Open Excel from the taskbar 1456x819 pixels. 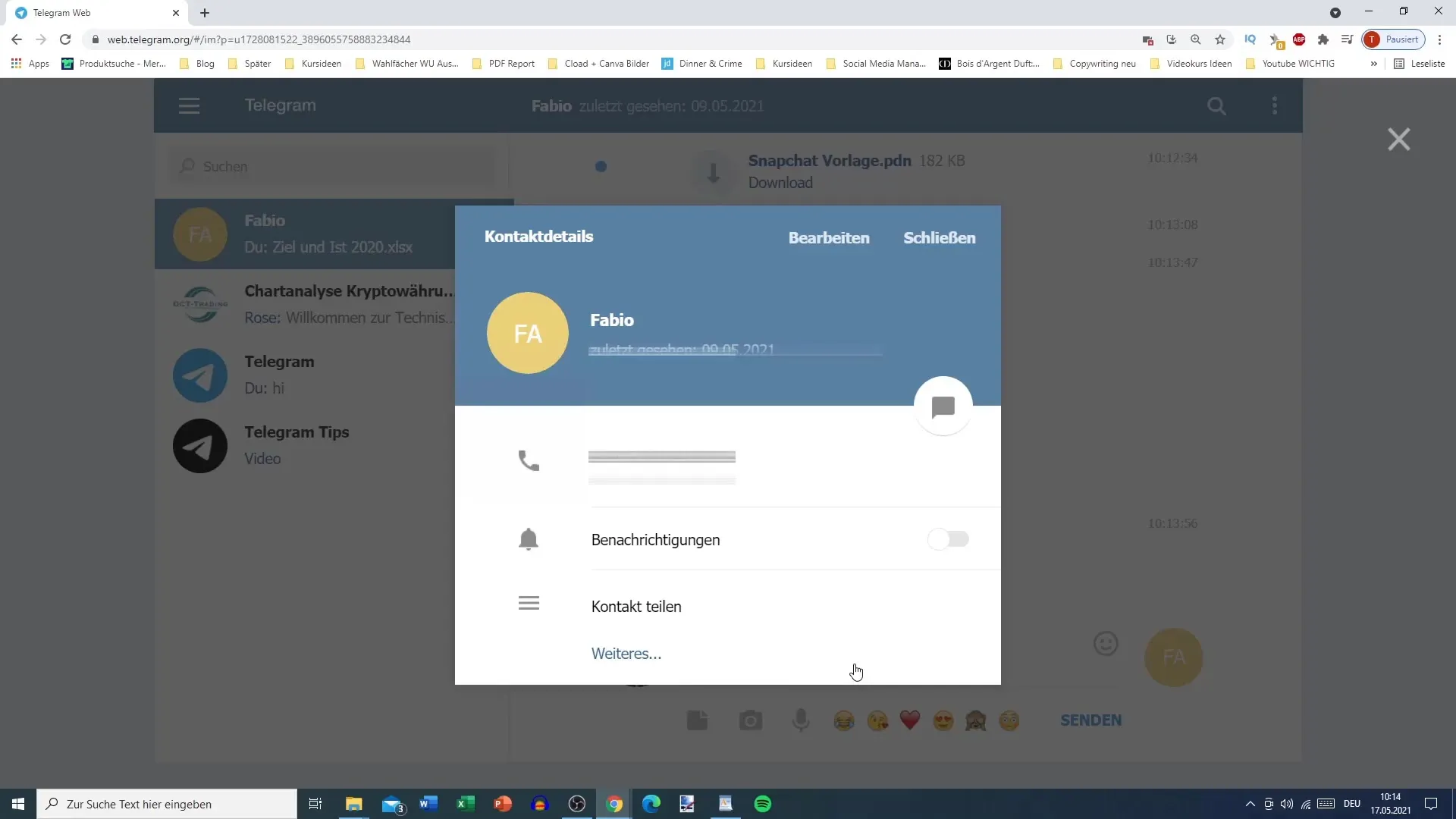point(466,804)
